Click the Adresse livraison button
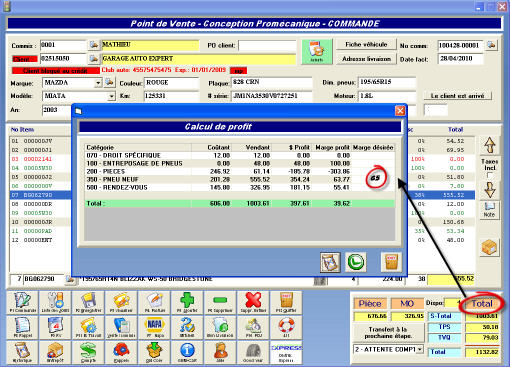This screenshot has height=367, width=510. 366,59
